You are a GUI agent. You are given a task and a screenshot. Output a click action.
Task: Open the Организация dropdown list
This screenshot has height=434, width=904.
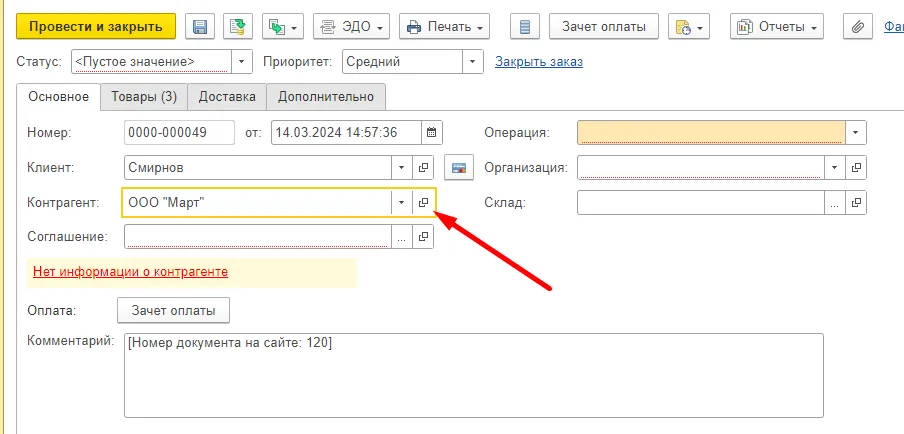point(834,168)
